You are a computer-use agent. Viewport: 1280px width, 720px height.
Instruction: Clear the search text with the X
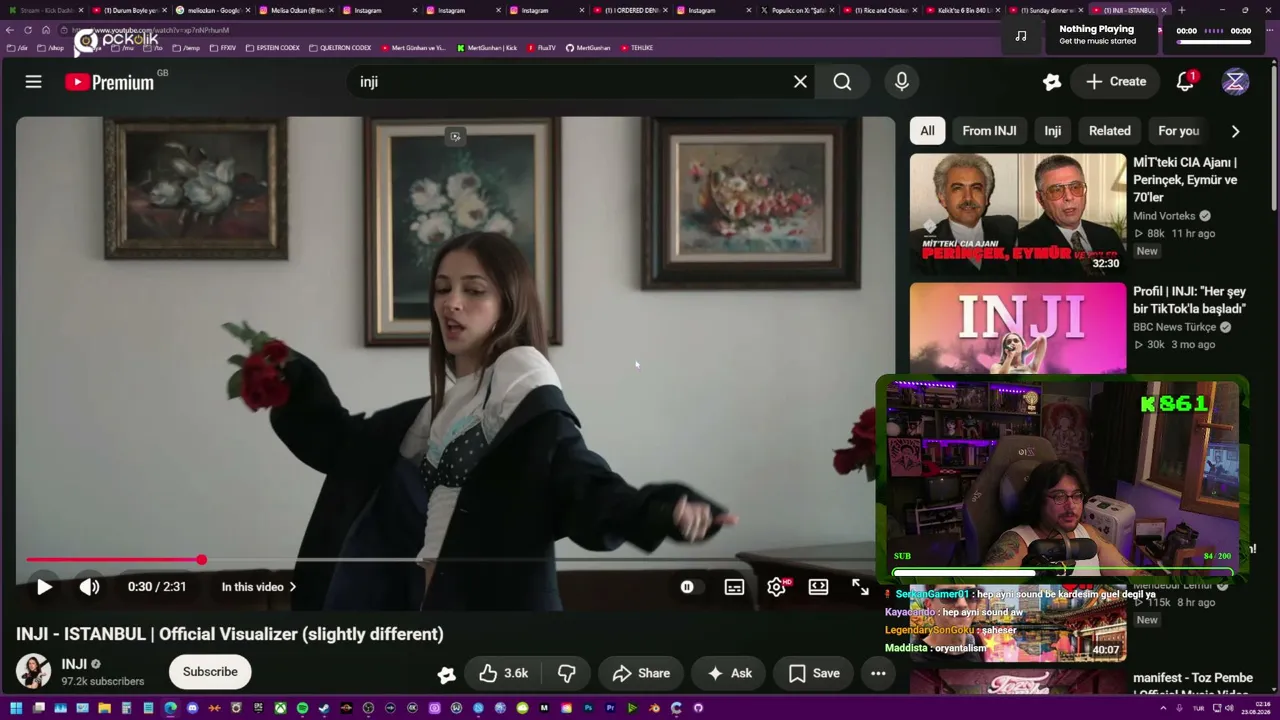(x=800, y=82)
